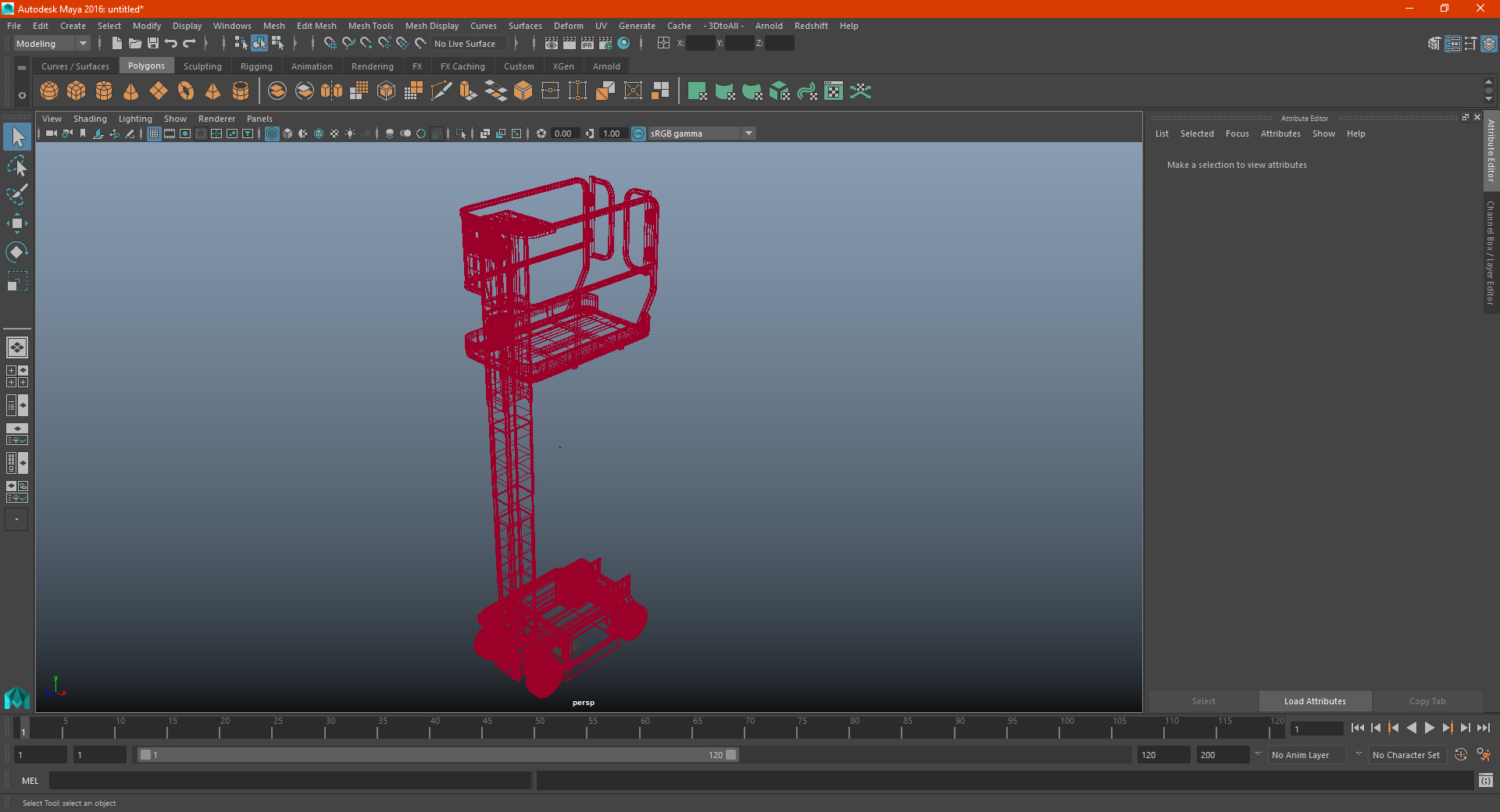Viewport: 1500px width, 812px height.
Task: Toggle the sRGB view transform button
Action: coord(638,134)
